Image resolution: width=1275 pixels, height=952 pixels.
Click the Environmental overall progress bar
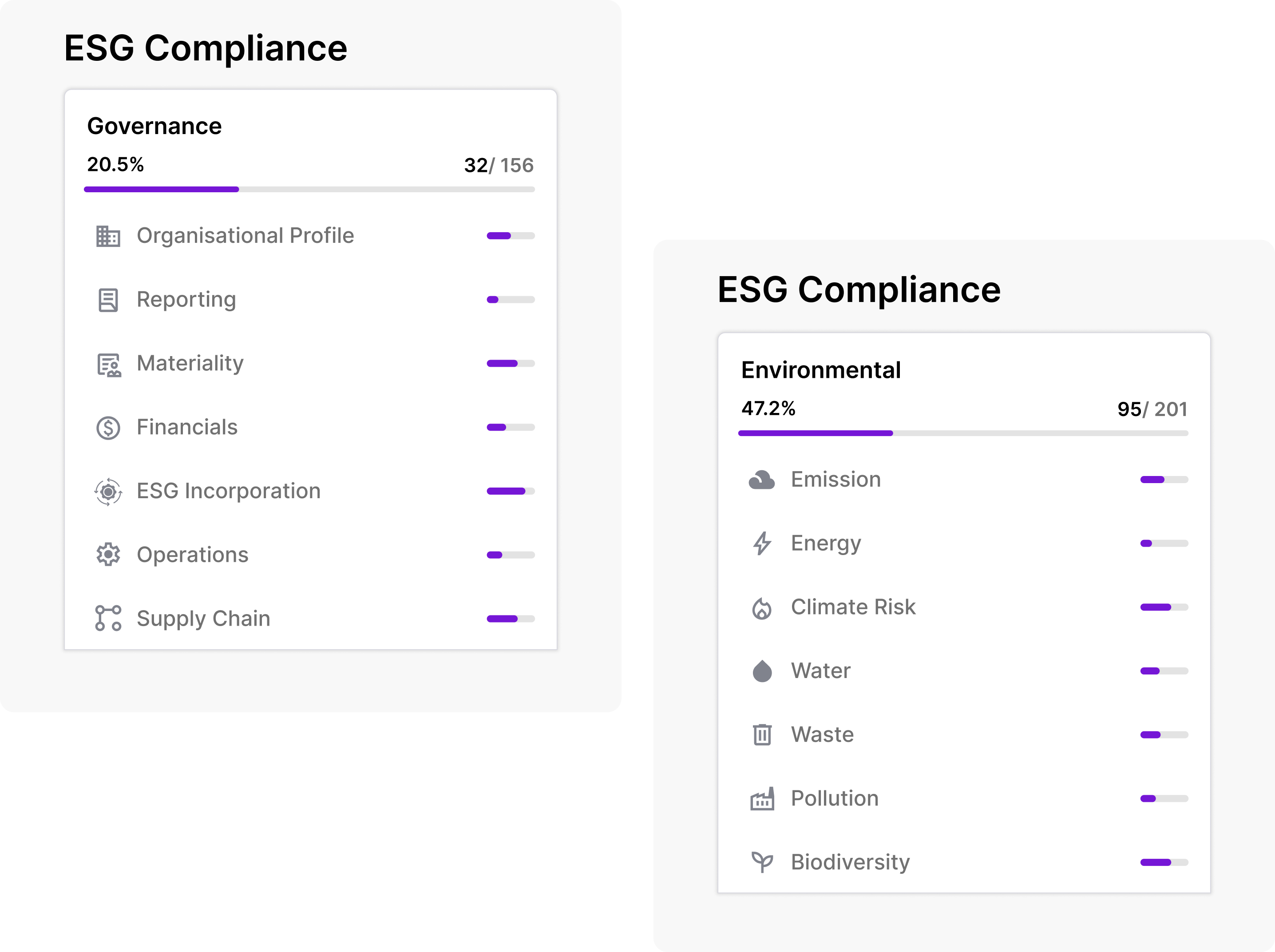pyautogui.click(x=963, y=433)
